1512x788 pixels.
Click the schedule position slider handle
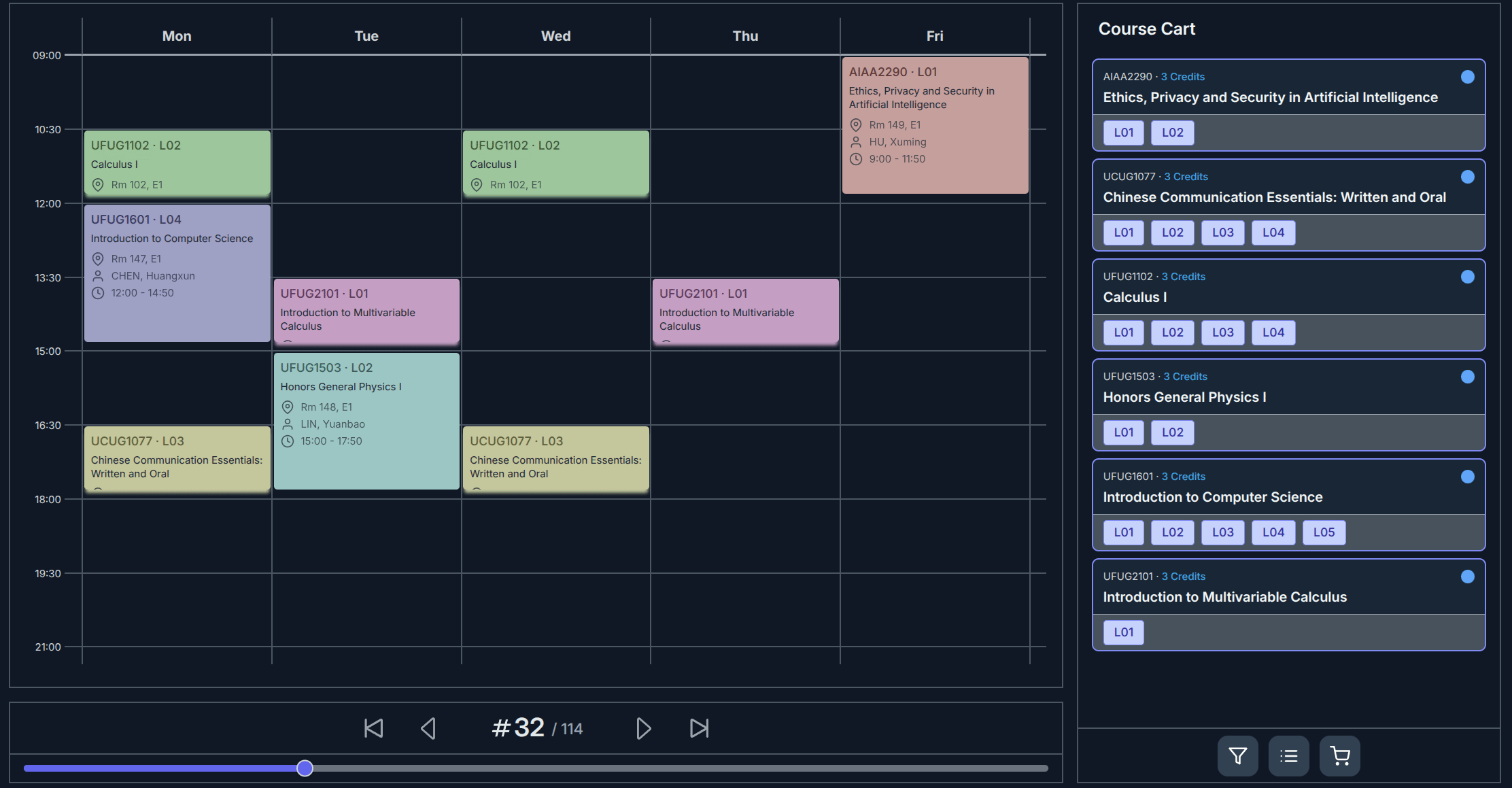(x=305, y=768)
